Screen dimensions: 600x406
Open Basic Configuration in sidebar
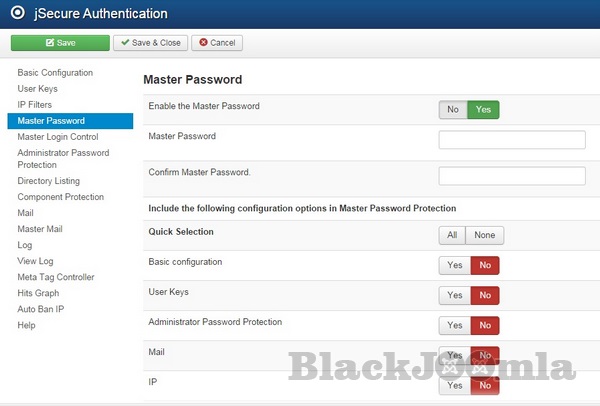click(55, 73)
